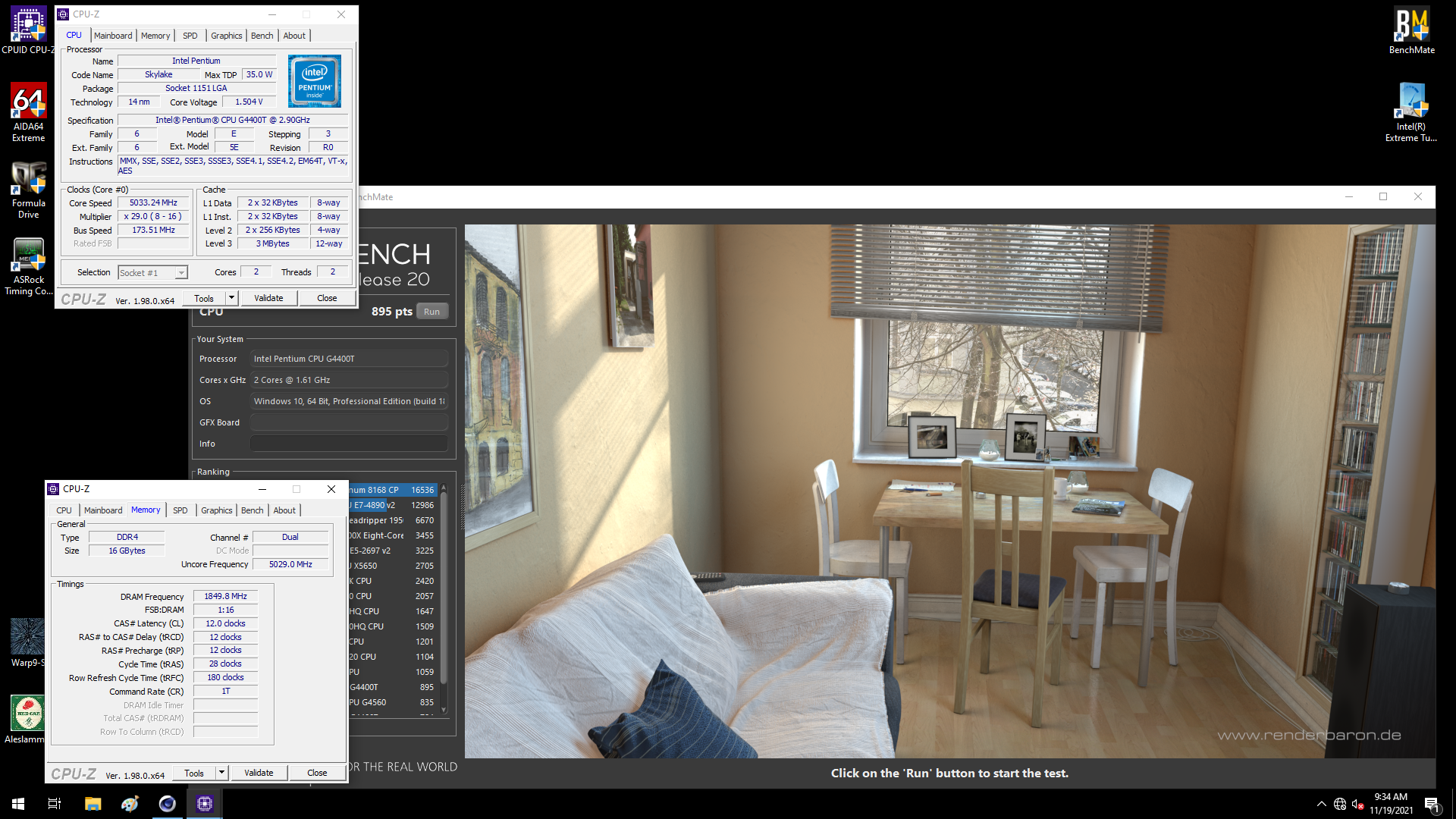This screenshot has height=819, width=1456.
Task: Show hidden tray icons chevron
Action: (x=1322, y=804)
